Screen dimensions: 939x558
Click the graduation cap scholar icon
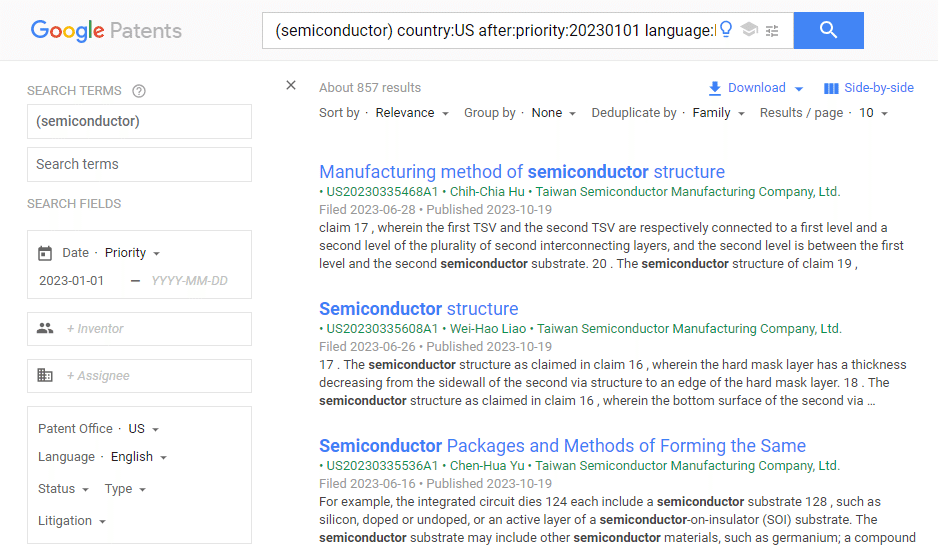(x=749, y=29)
